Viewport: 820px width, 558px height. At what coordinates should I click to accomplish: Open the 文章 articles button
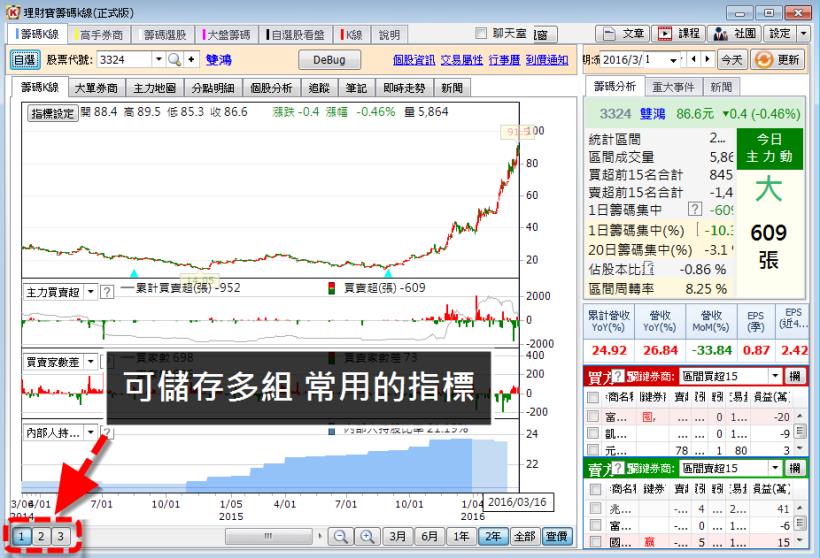tap(623, 34)
